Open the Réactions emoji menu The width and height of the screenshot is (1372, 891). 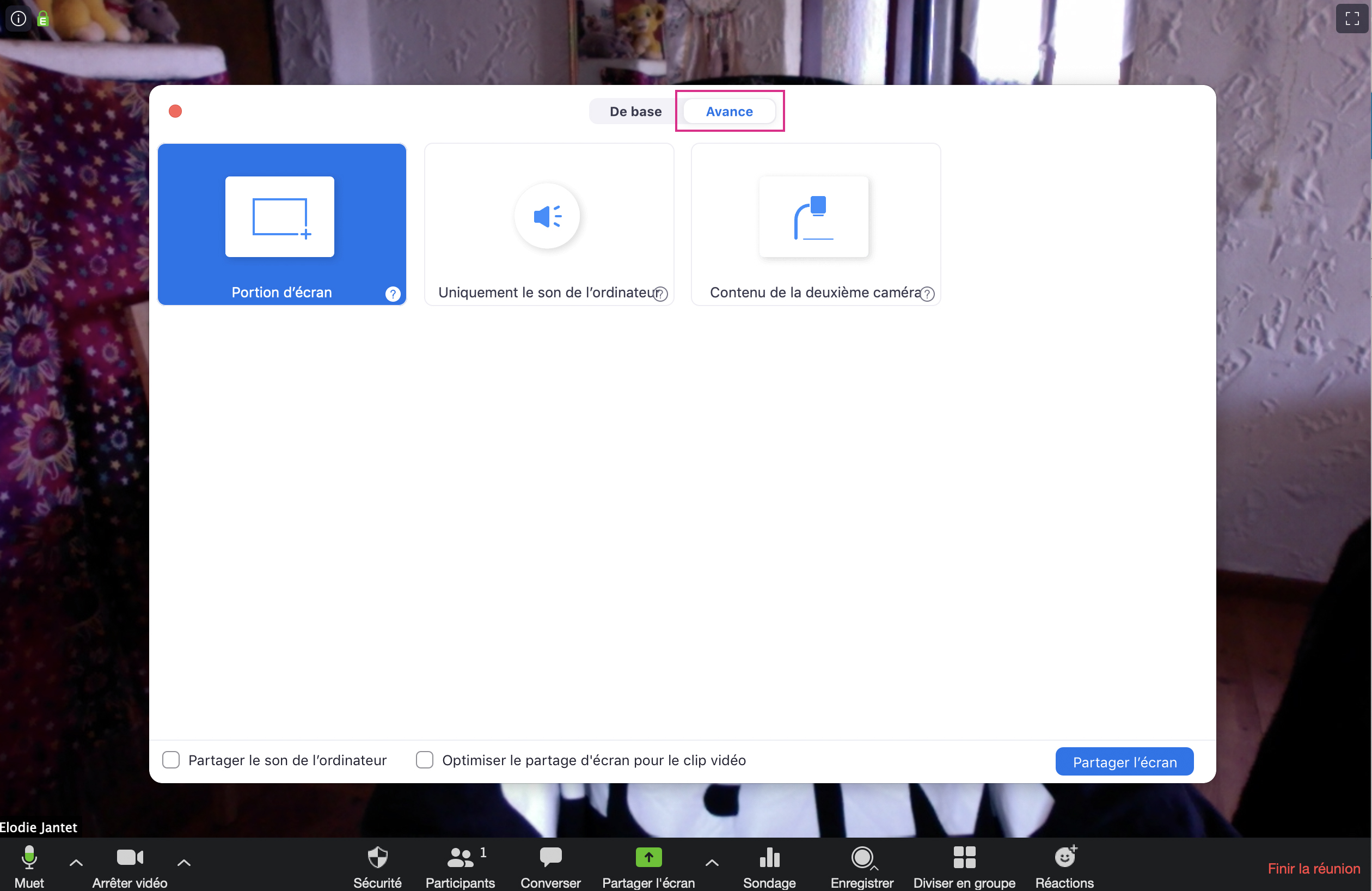click(x=1064, y=858)
